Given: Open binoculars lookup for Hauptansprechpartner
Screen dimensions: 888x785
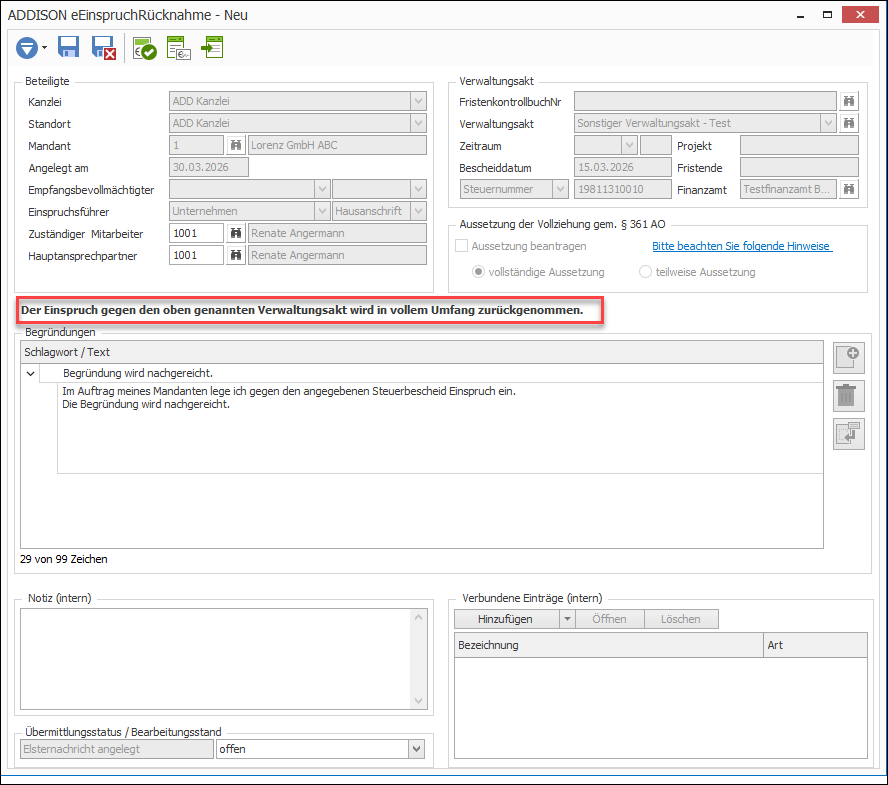Looking at the screenshot, I should [x=236, y=255].
